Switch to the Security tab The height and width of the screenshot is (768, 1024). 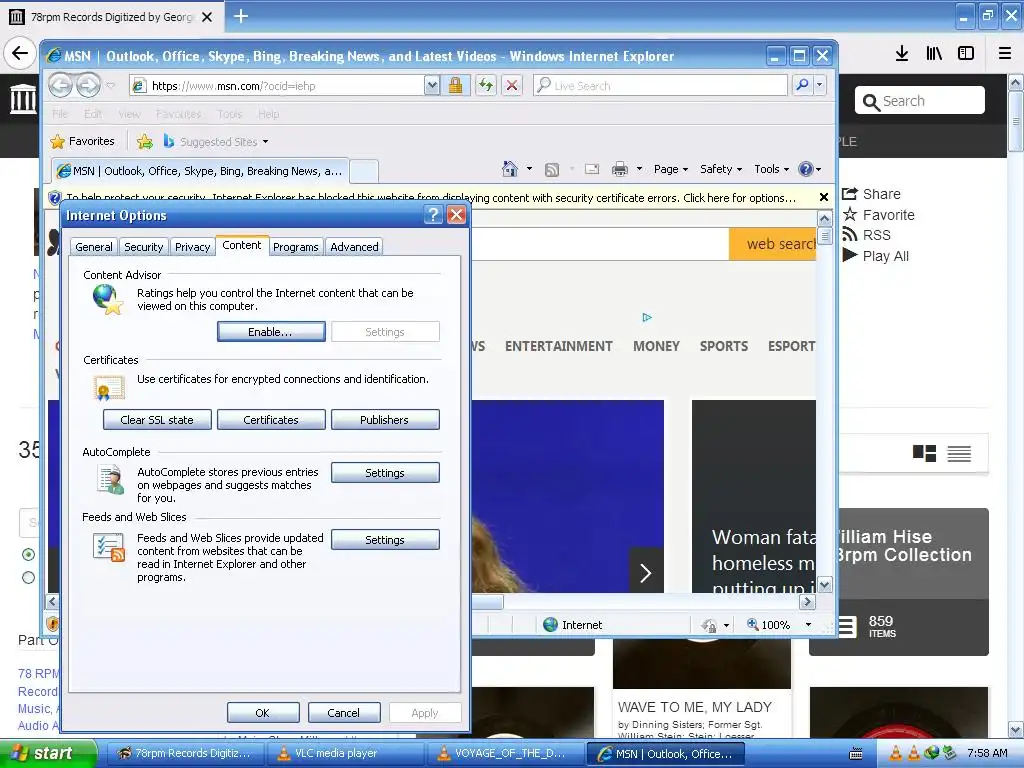(x=144, y=247)
